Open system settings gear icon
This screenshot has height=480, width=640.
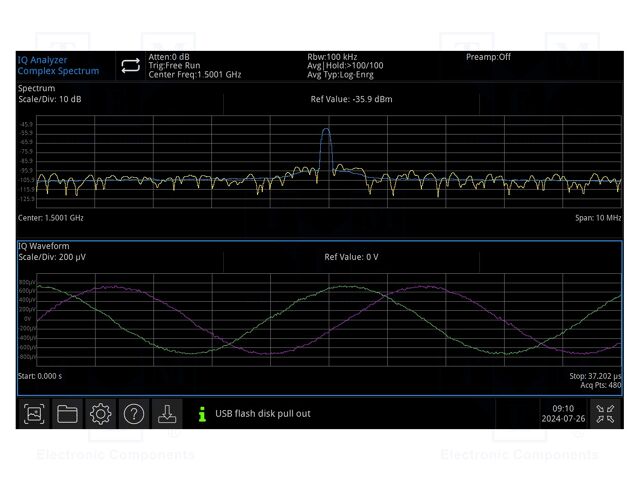(x=100, y=413)
